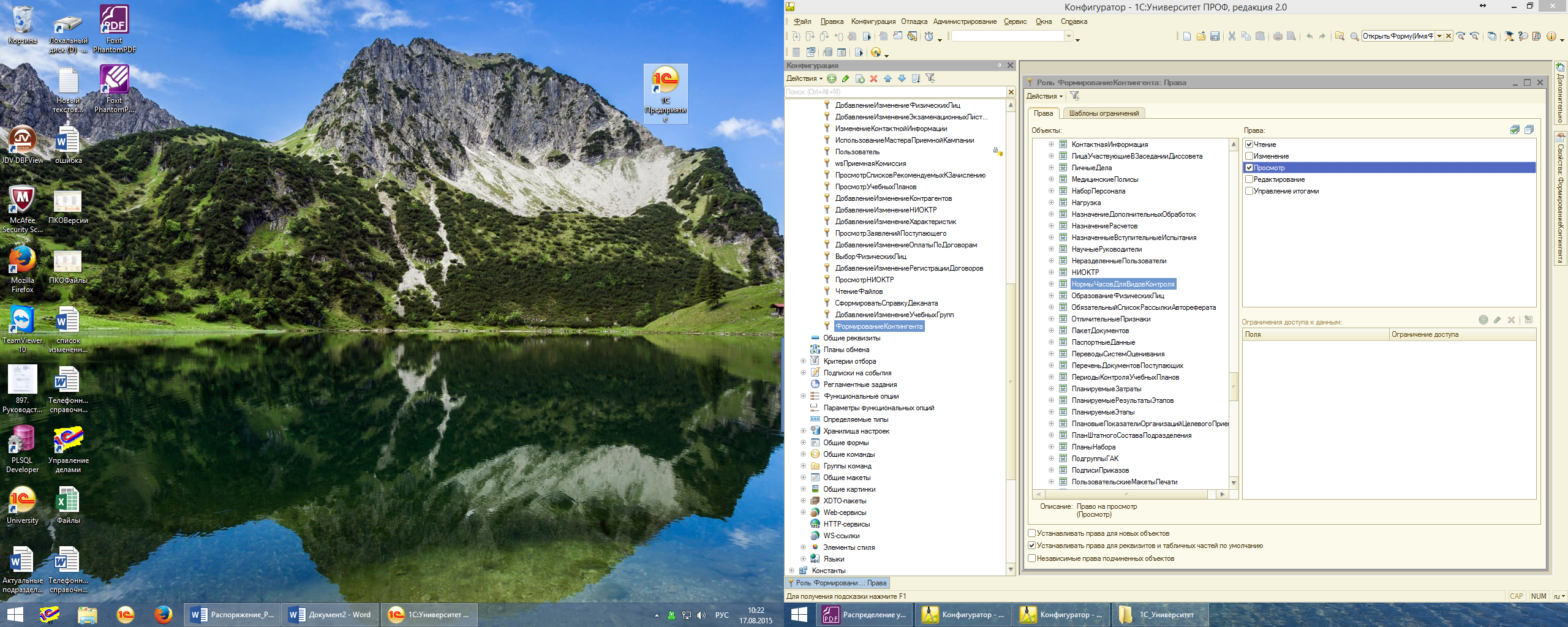Image resolution: width=1568 pixels, height=627 pixels.
Task: Select the ЧтениеФайлов role
Action: [x=859, y=291]
